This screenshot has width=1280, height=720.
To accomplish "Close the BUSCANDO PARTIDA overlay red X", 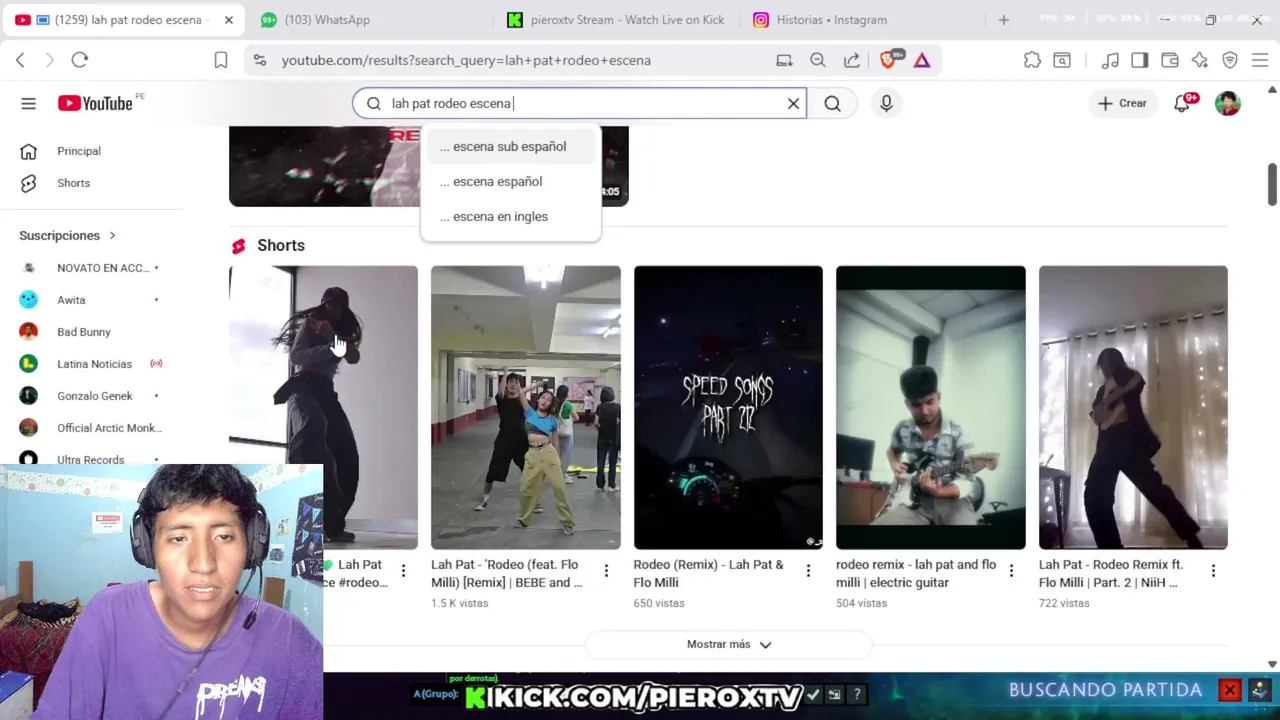I will click(1230, 690).
